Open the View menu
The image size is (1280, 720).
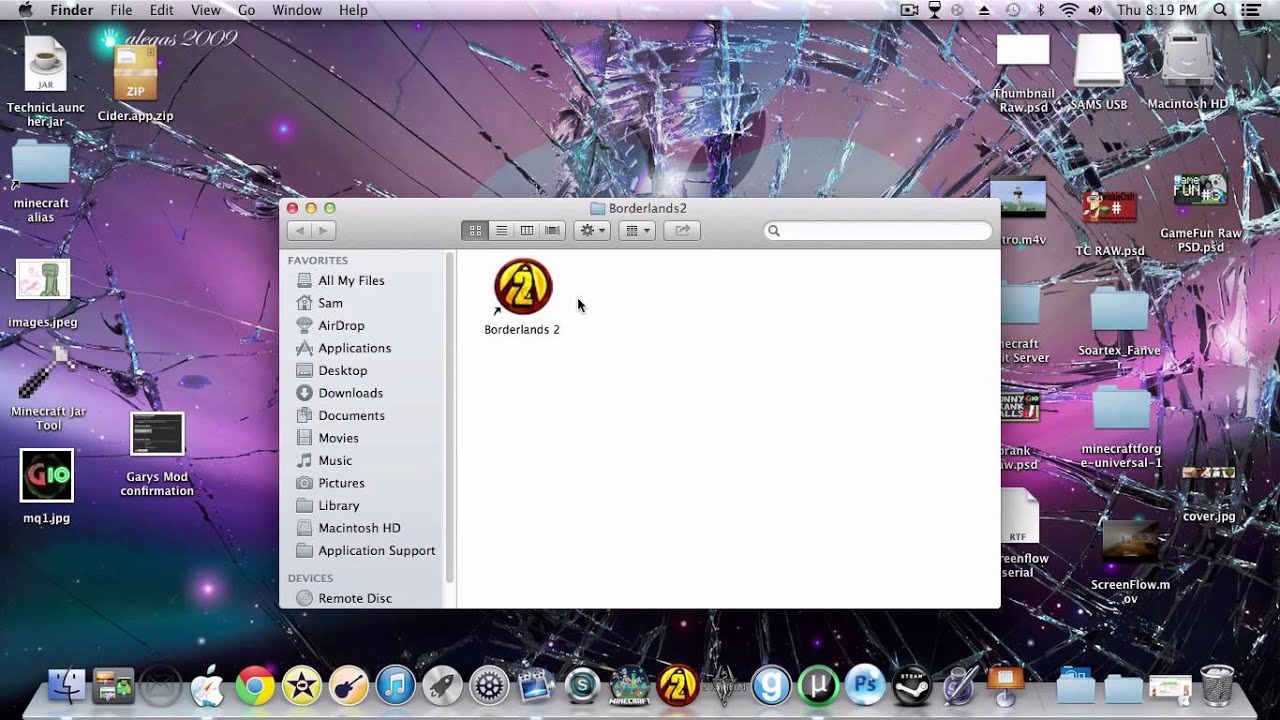click(205, 10)
